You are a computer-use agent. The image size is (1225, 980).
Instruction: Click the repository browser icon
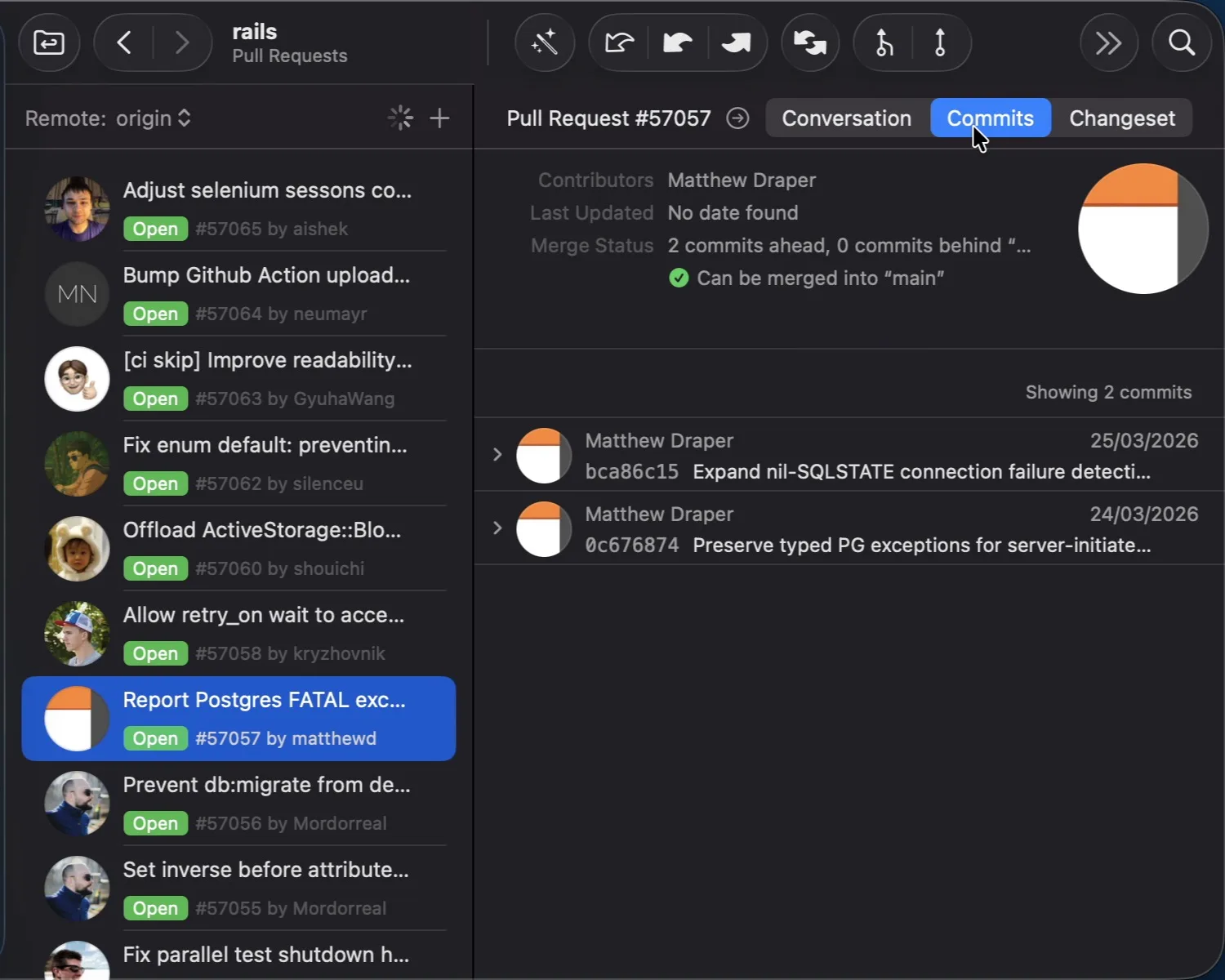coord(49,42)
